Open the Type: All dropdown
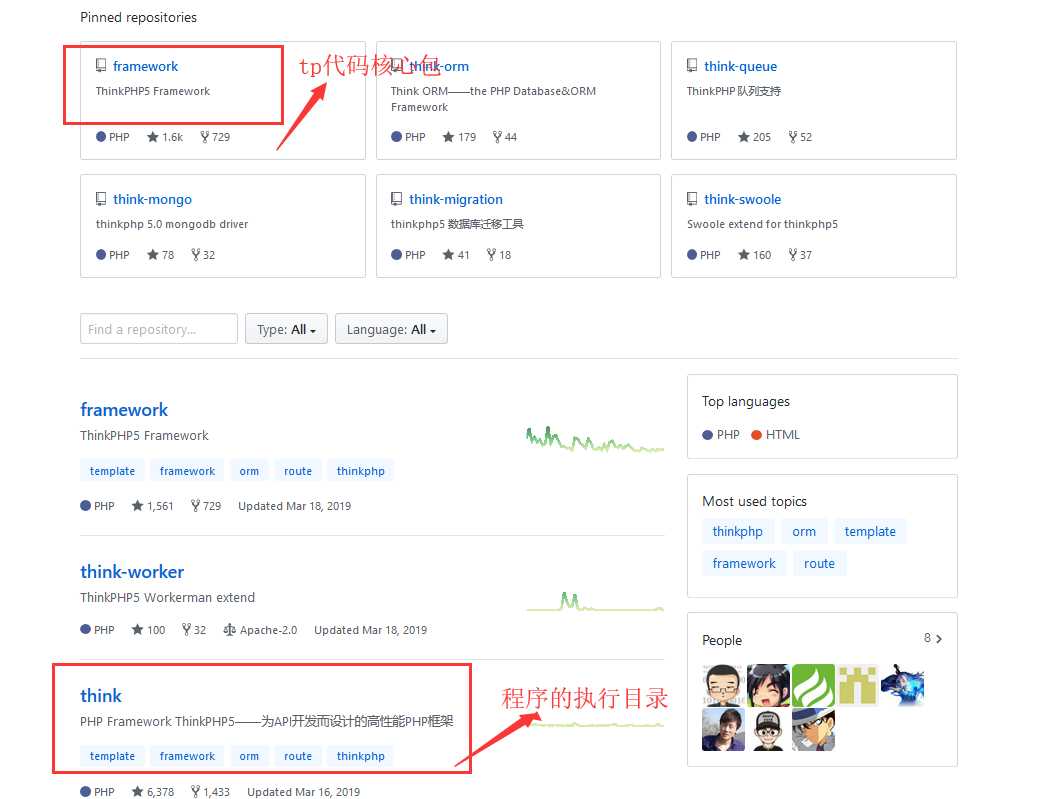The width and height of the screenshot is (1061, 799). (286, 329)
